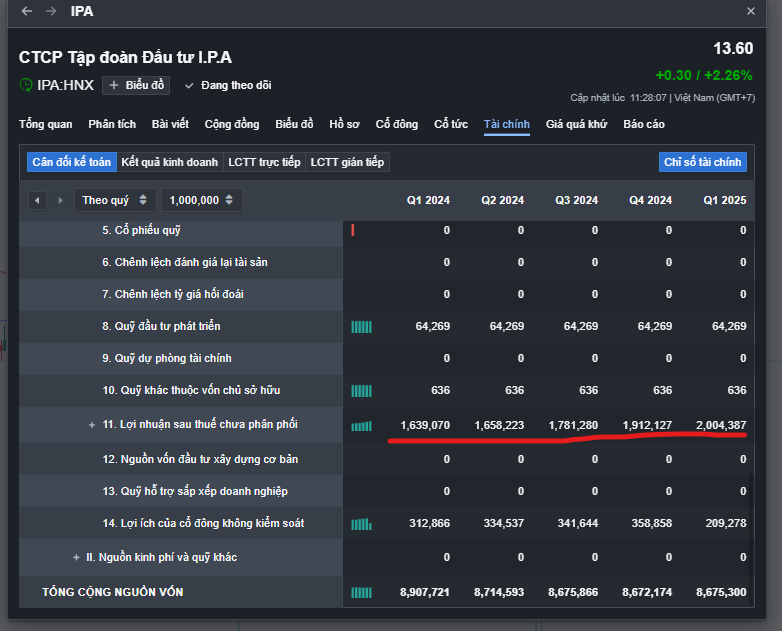Click the value 1,639,070 for Q1 2024

point(425,425)
